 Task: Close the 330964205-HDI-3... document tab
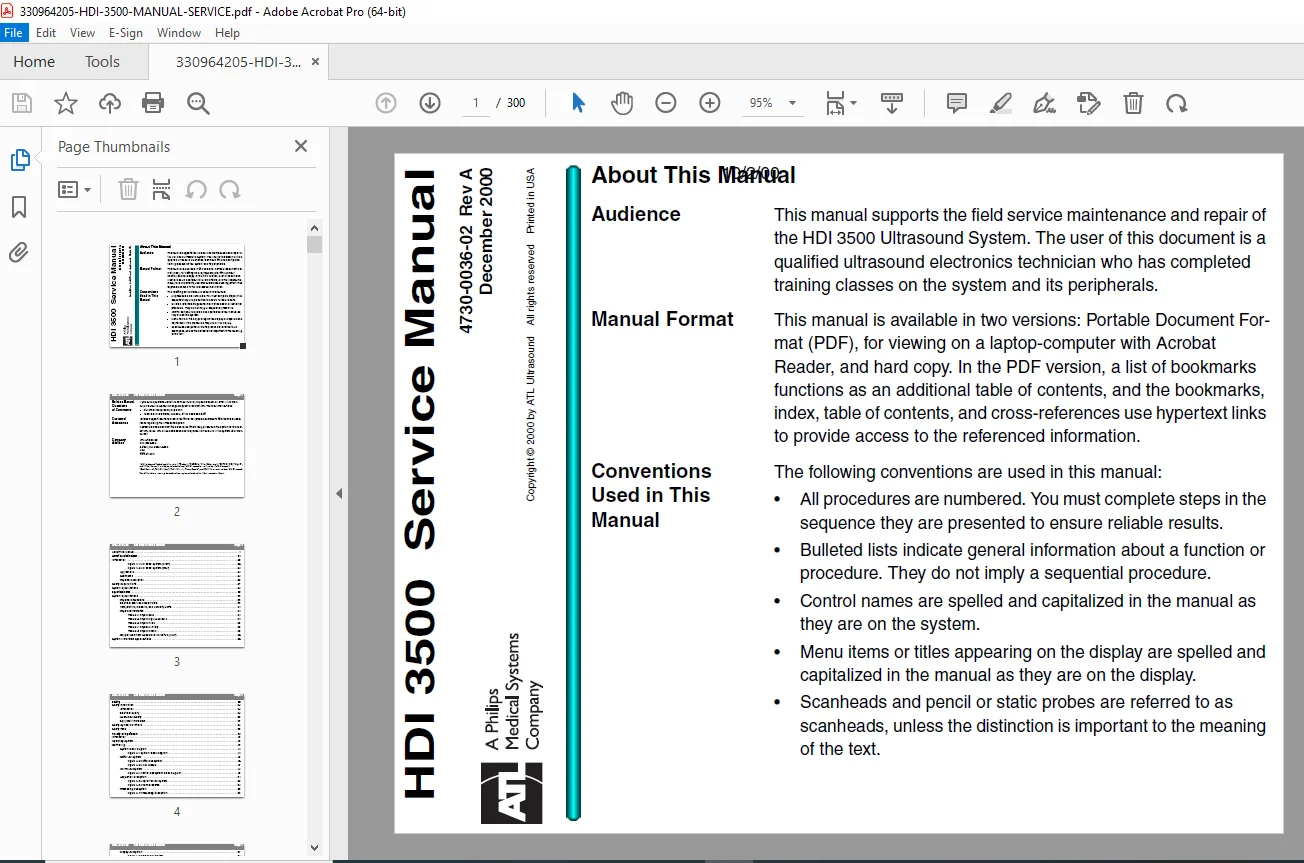(x=316, y=62)
